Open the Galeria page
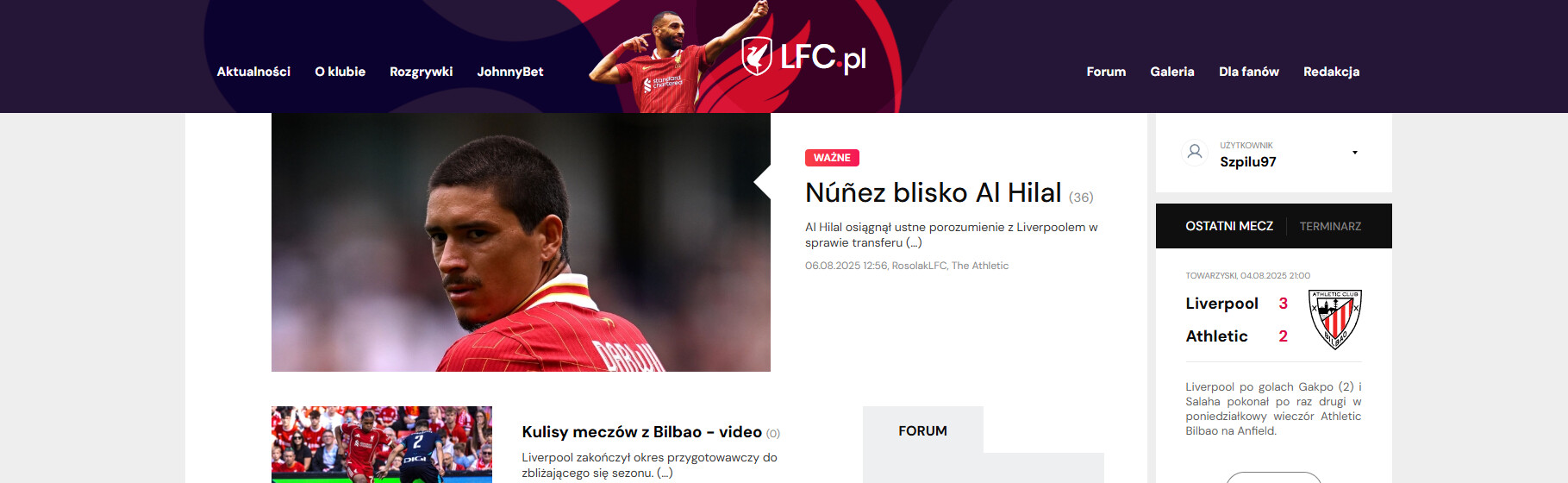 [1171, 72]
